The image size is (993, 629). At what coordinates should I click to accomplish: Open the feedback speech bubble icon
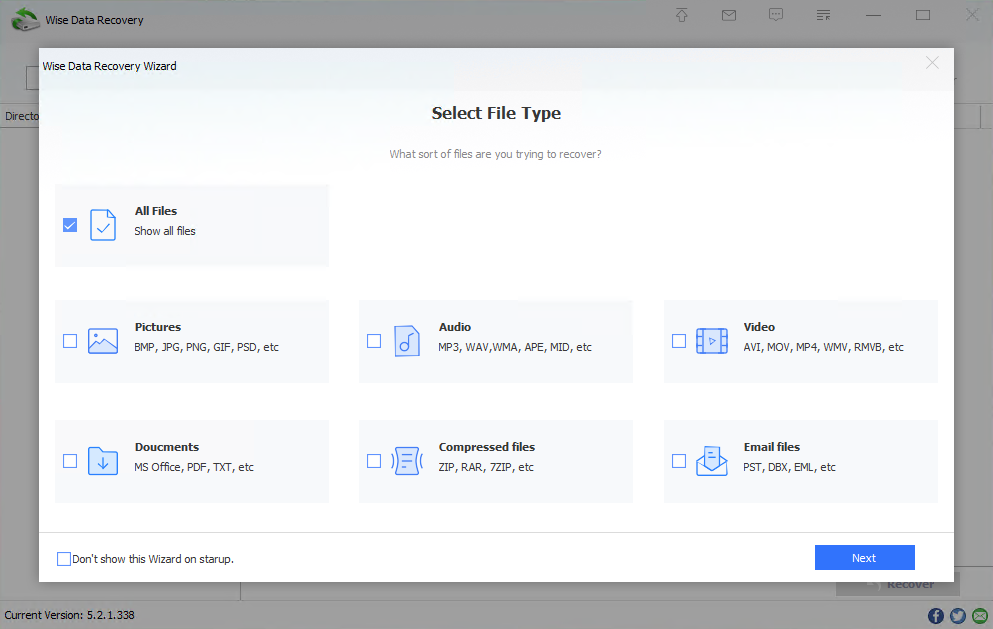(776, 15)
